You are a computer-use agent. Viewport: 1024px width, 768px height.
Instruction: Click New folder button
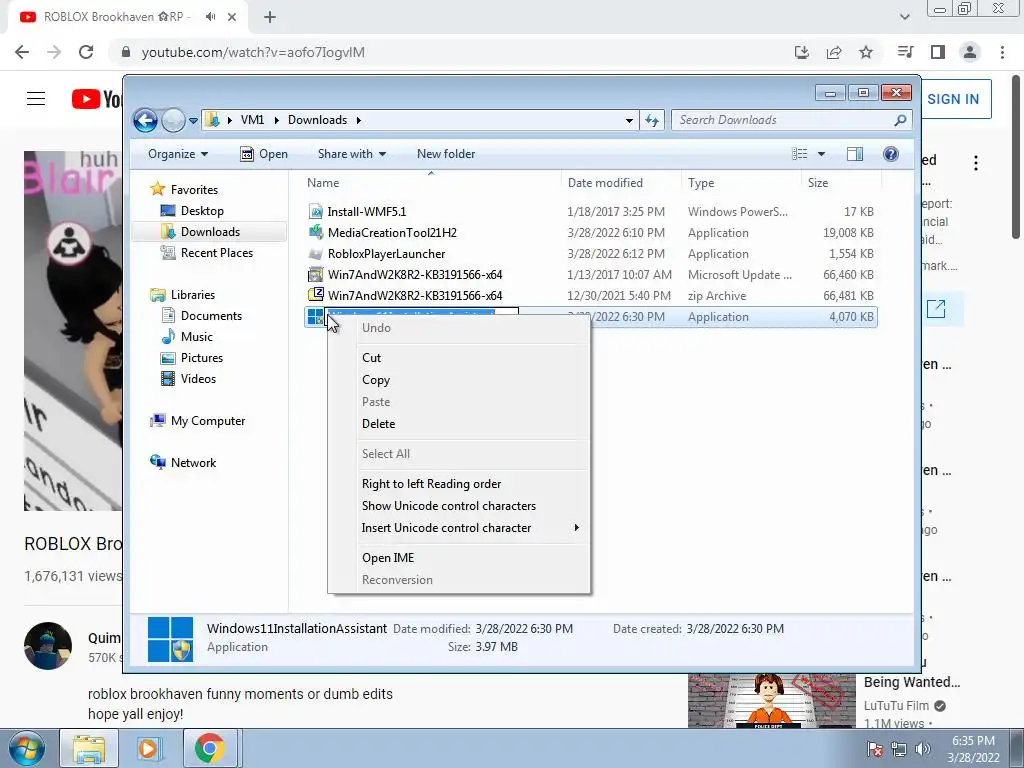pyautogui.click(x=446, y=154)
